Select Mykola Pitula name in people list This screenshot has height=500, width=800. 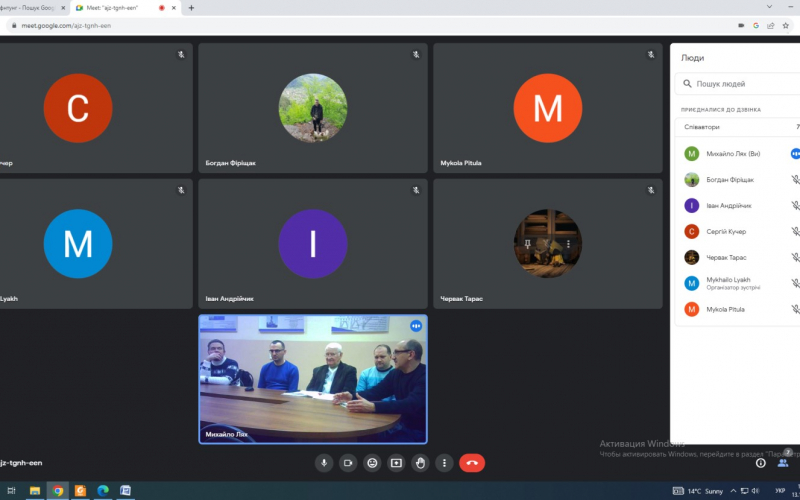(725, 309)
